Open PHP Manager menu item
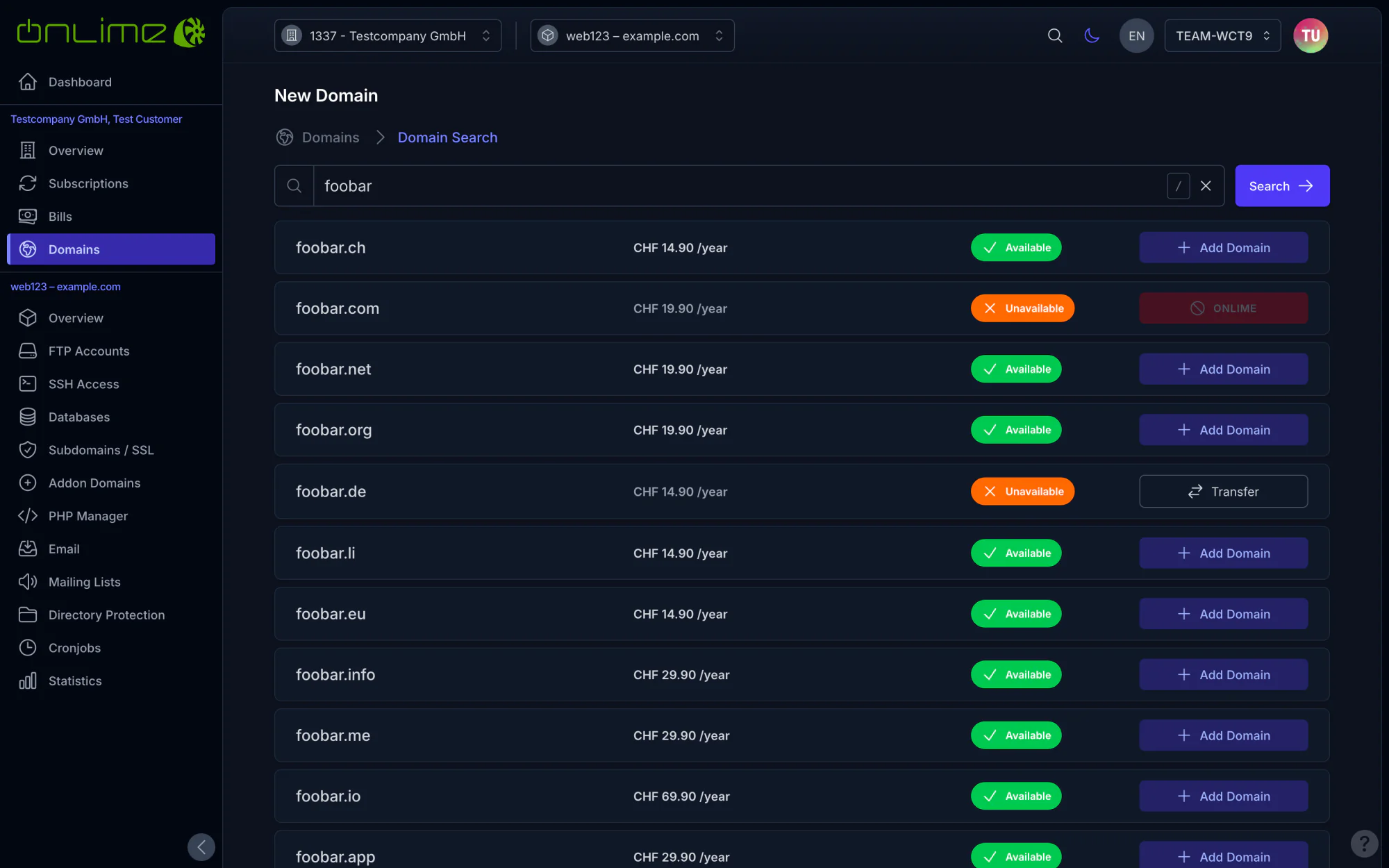Viewport: 1389px width, 868px height. pos(111,515)
